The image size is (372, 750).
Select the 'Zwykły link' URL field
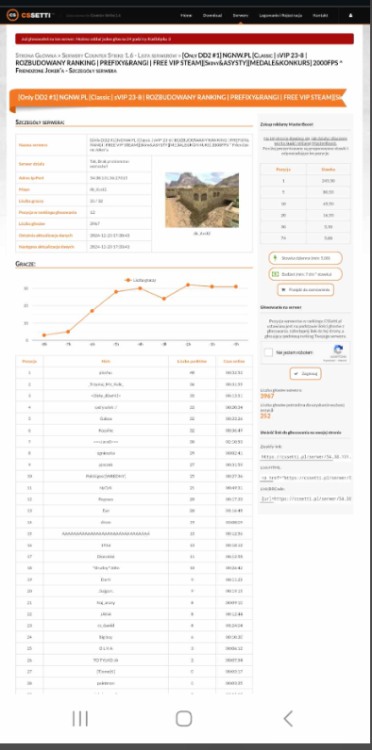tap(306, 457)
